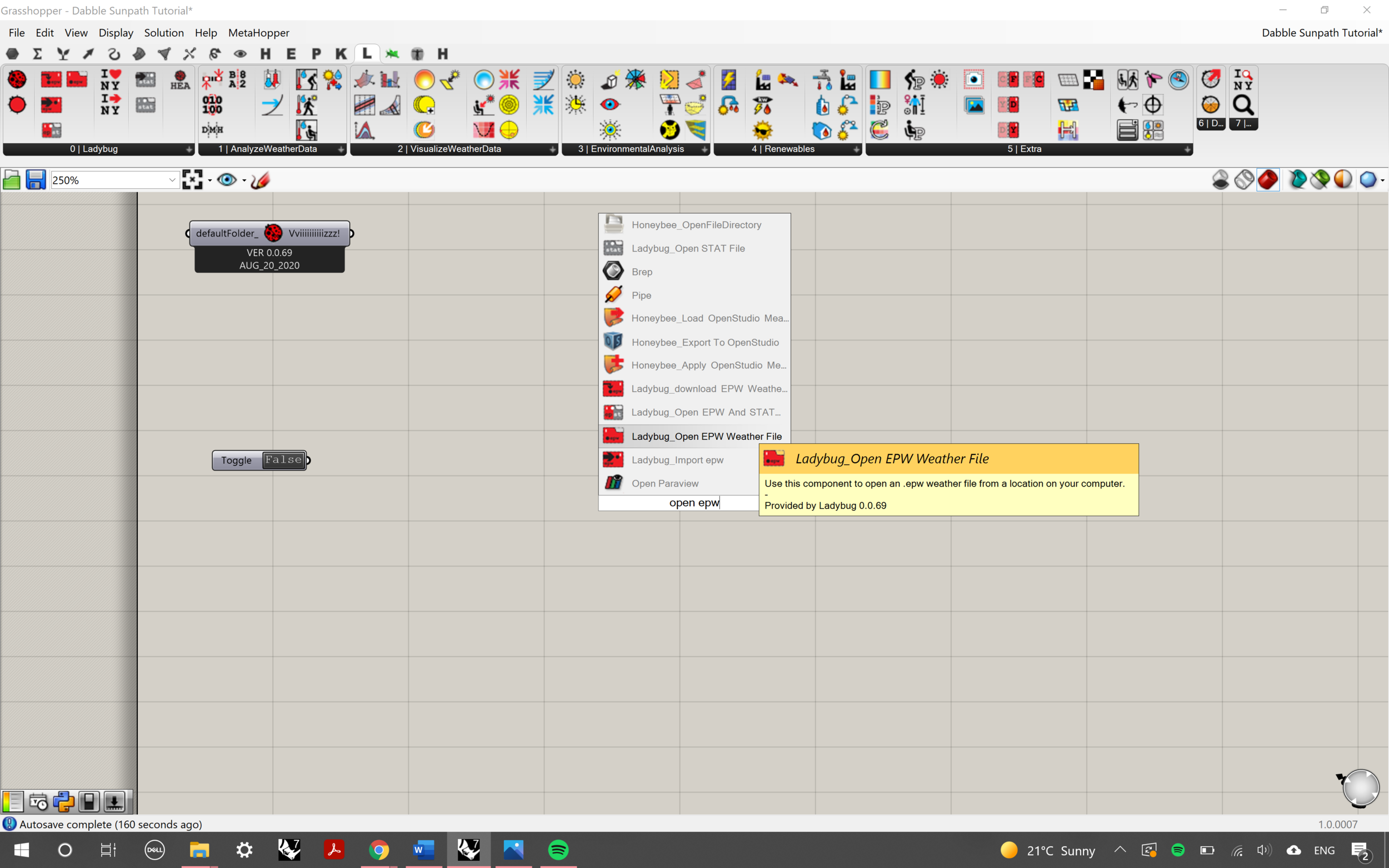The height and width of the screenshot is (868, 1389).
Task: Toggle the False boolean toggle value
Action: (284, 460)
